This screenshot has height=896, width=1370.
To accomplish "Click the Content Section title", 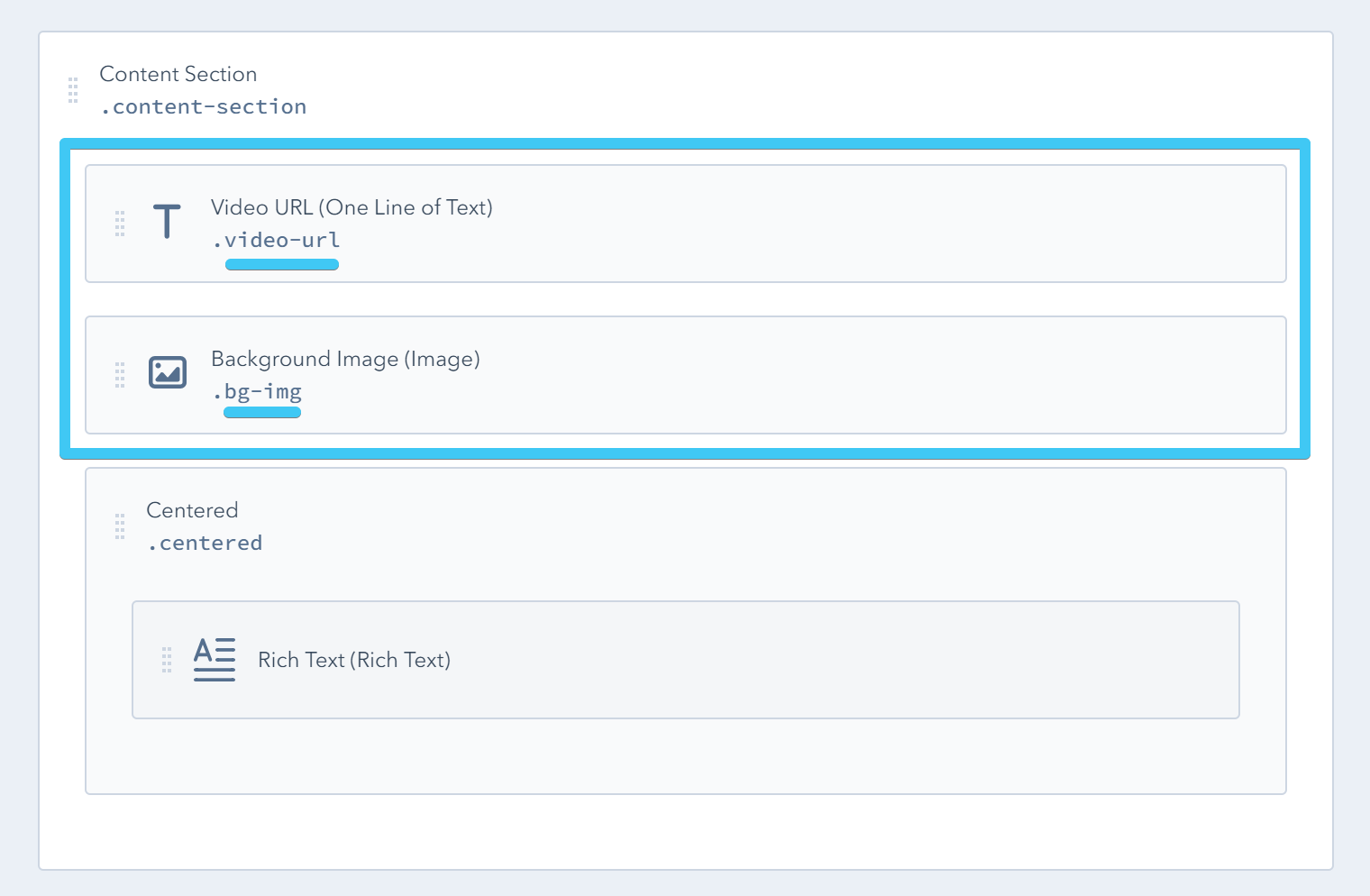I will (178, 74).
